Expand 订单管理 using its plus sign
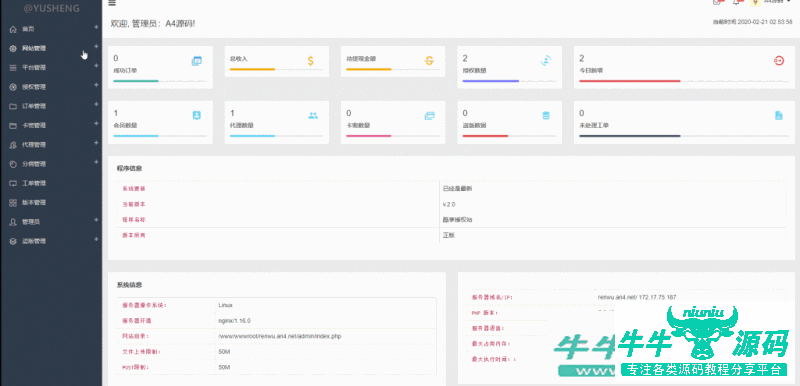800x386 pixels. [96, 105]
